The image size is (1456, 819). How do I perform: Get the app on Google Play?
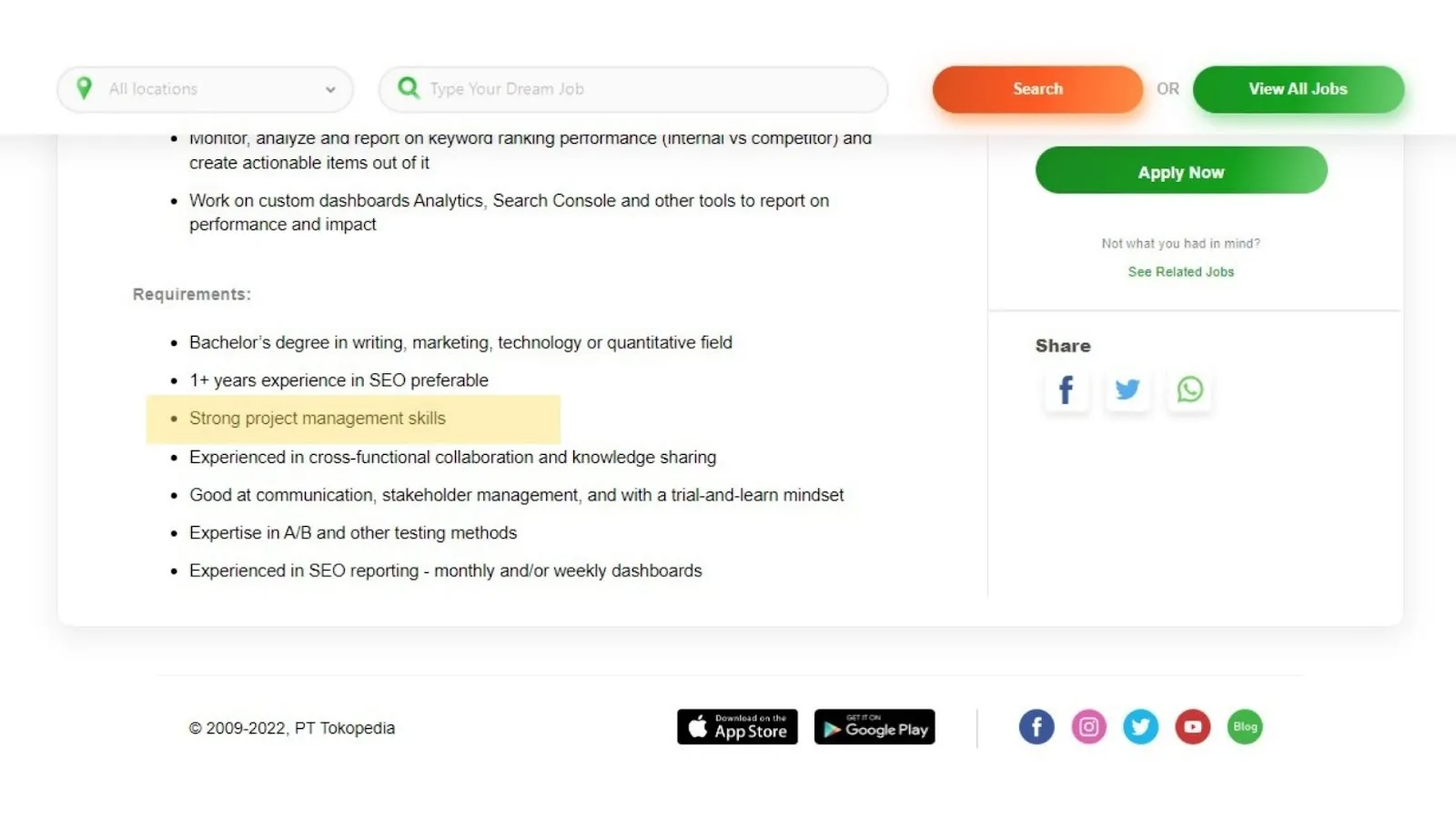pos(875,726)
